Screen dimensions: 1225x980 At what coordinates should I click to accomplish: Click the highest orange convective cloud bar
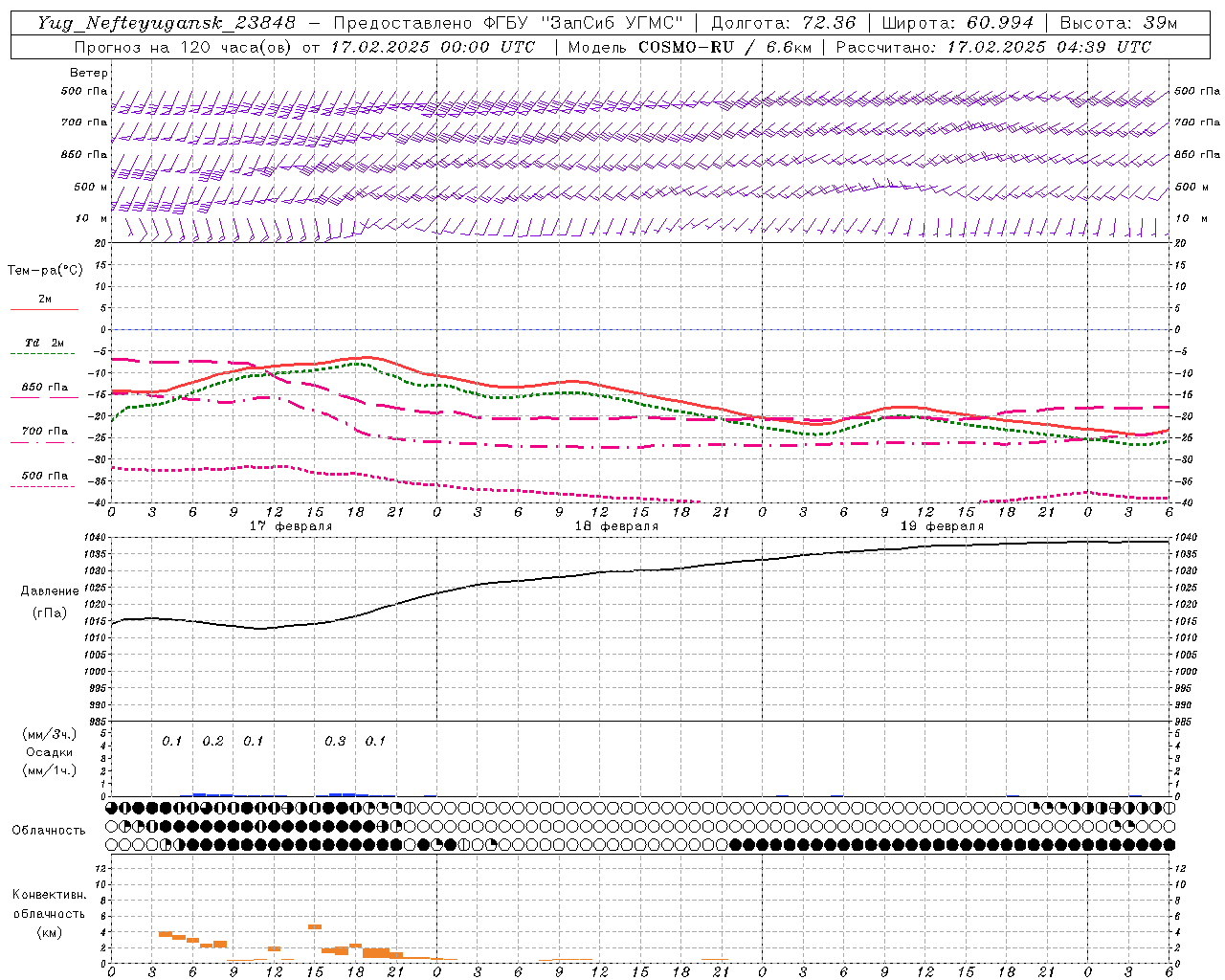314,926
